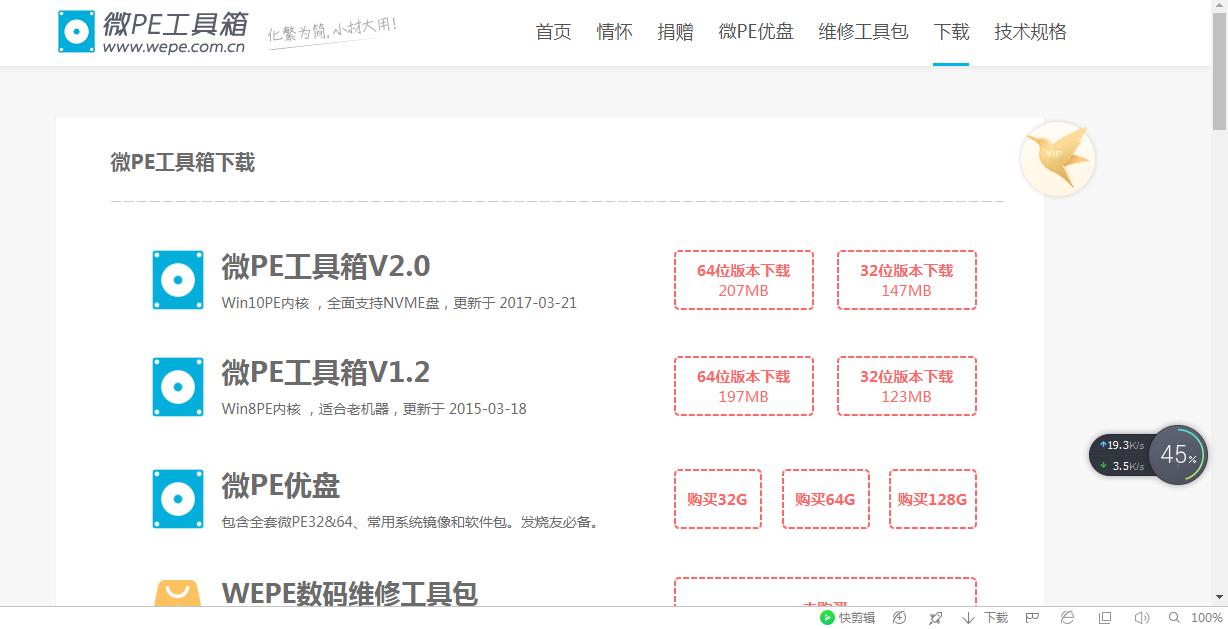This screenshot has height=629, width=1228.
Task: Open the 下载 manager in the status bar
Action: click(x=985, y=618)
